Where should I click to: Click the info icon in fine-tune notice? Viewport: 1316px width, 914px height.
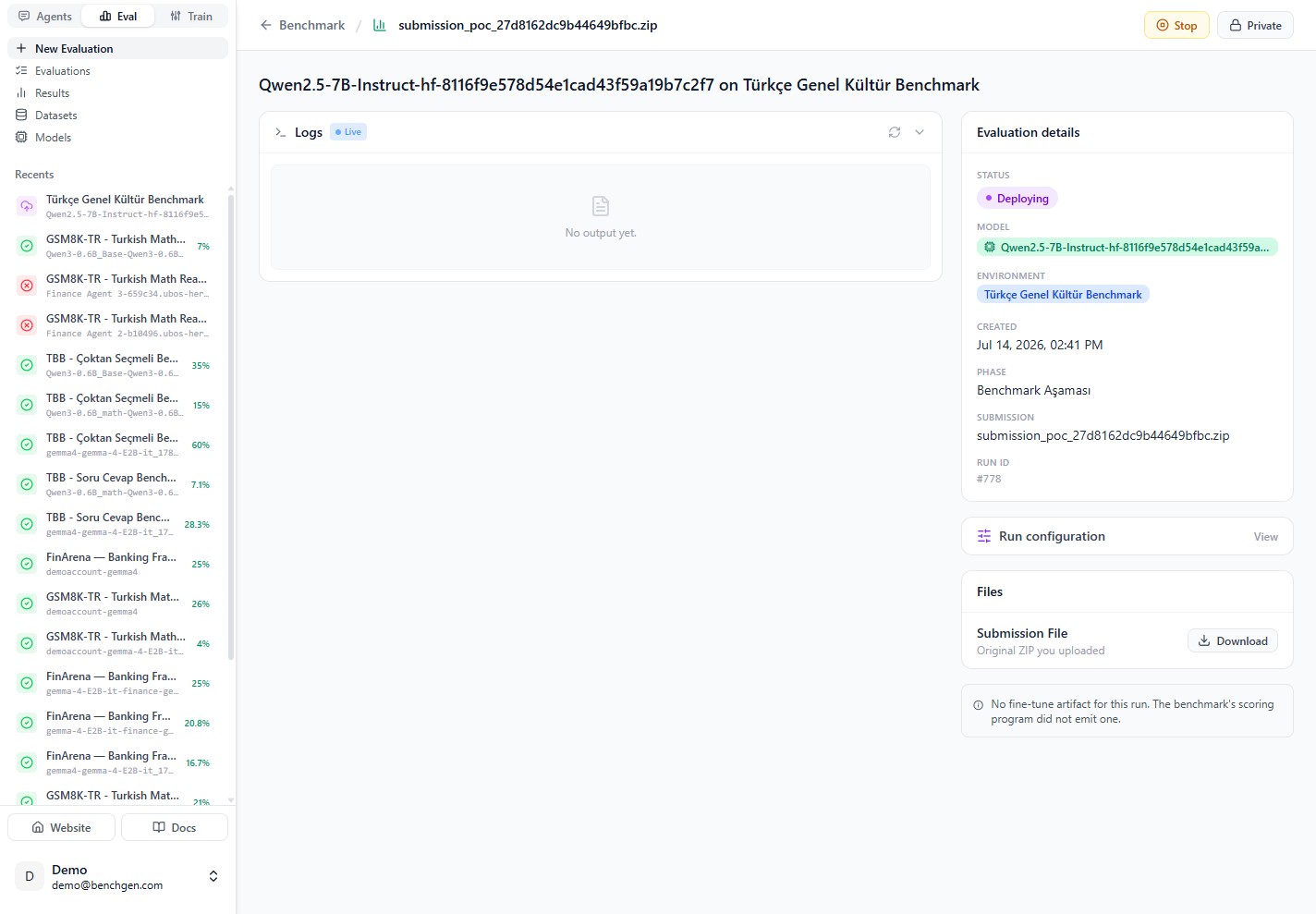point(979,705)
